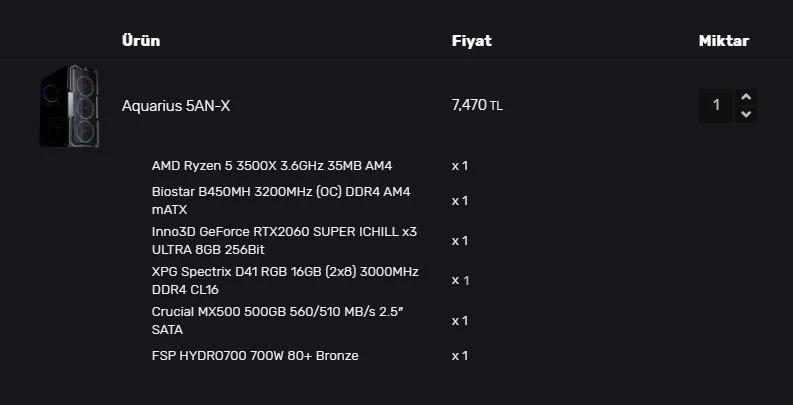
Task: Select the FSP HYDRO700 700W power supply
Action: coord(255,355)
